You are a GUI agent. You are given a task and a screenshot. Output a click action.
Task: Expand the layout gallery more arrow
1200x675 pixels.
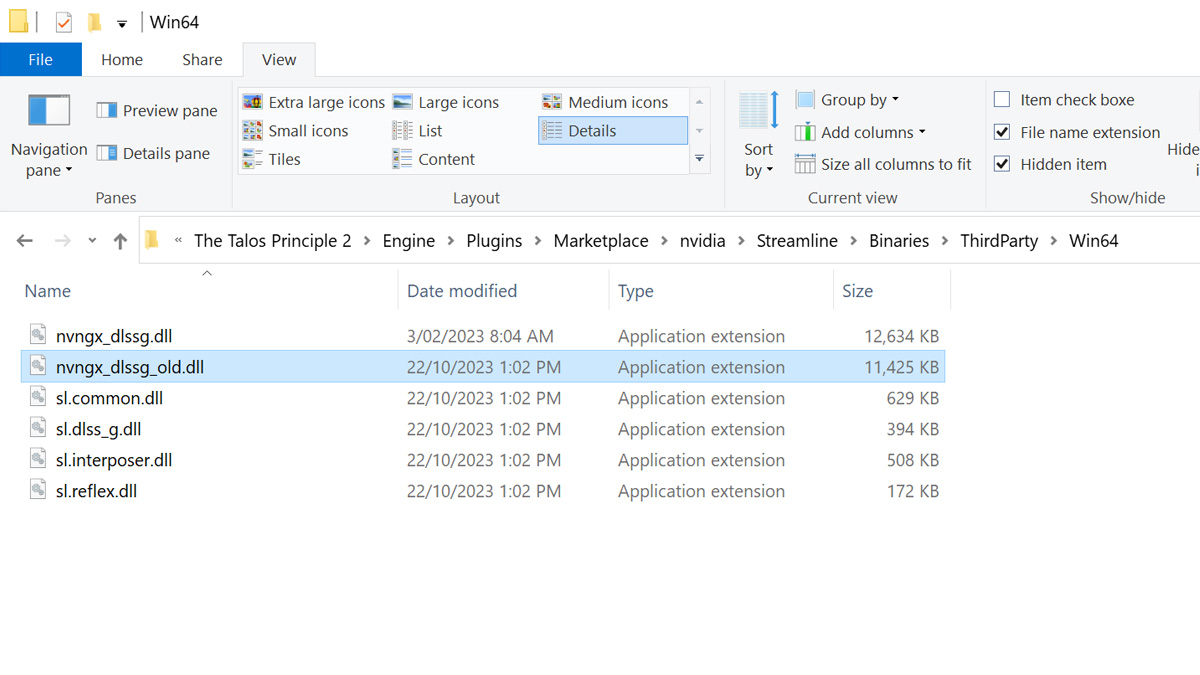point(699,159)
